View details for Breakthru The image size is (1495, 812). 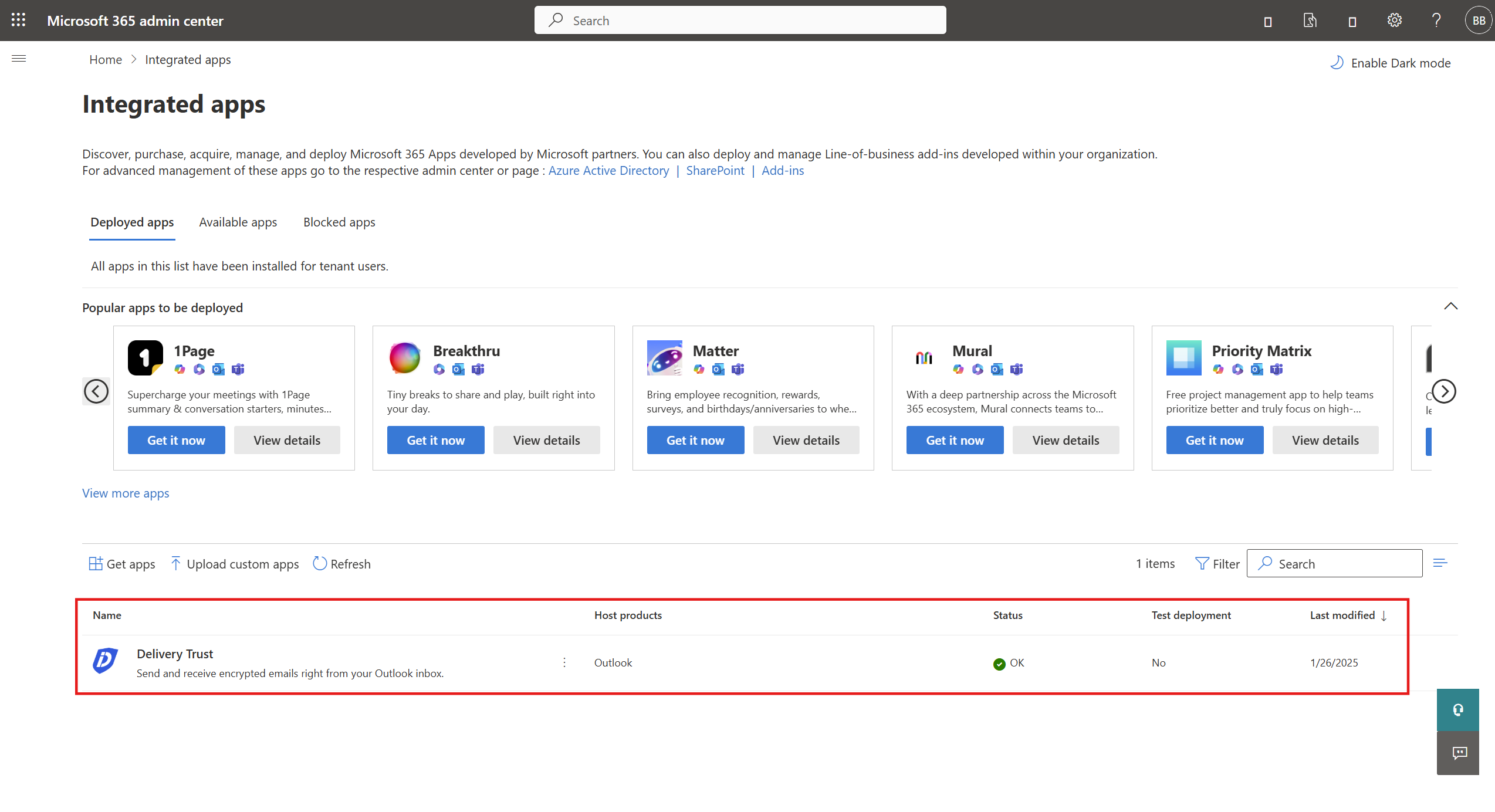point(547,440)
